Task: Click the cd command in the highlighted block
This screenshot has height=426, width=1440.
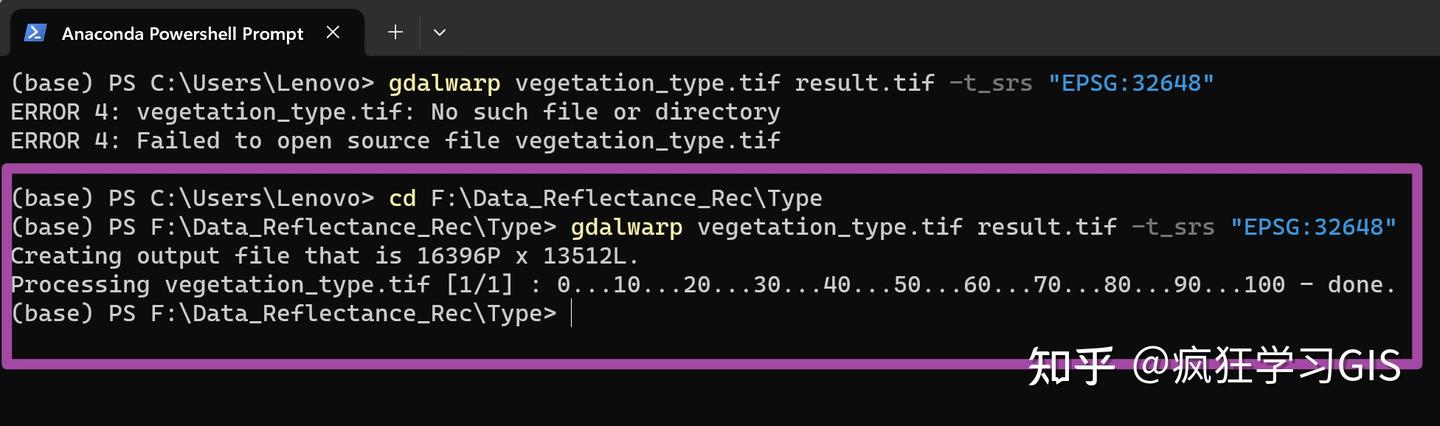Action: pyautogui.click(x=402, y=198)
